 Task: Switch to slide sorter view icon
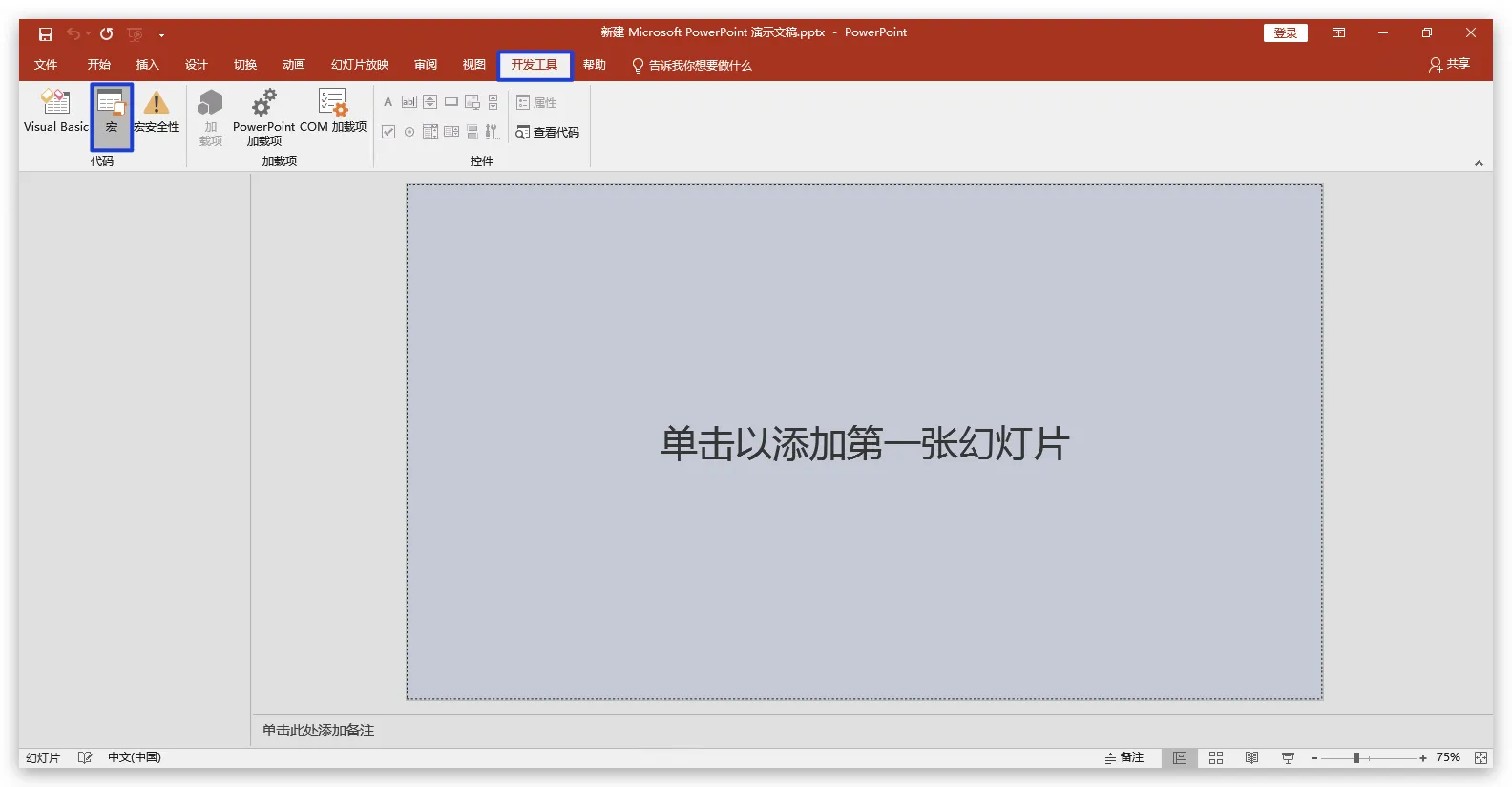pos(1216,757)
